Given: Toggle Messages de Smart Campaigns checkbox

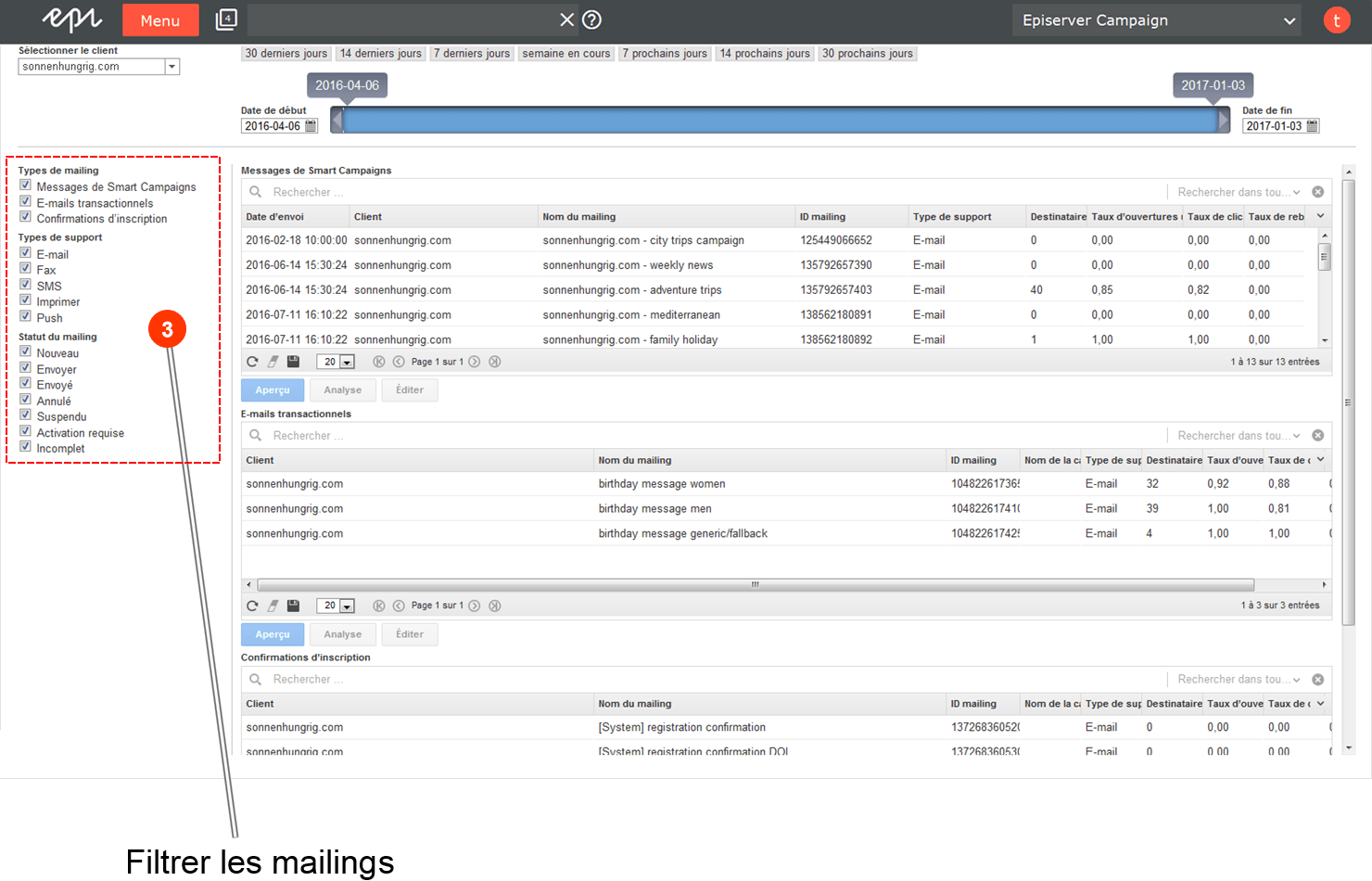Looking at the screenshot, I should coord(25,185).
